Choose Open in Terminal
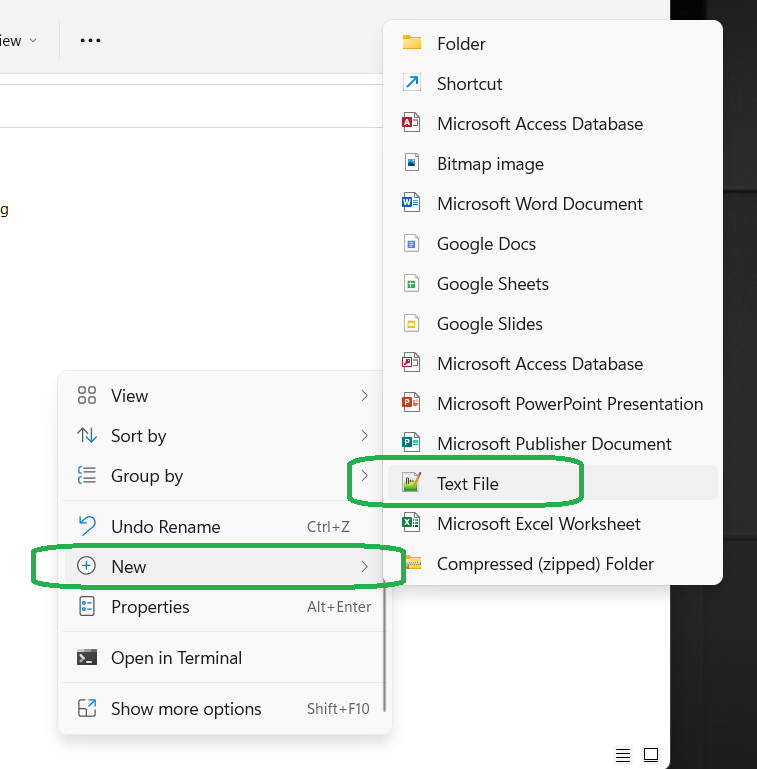 point(224,658)
